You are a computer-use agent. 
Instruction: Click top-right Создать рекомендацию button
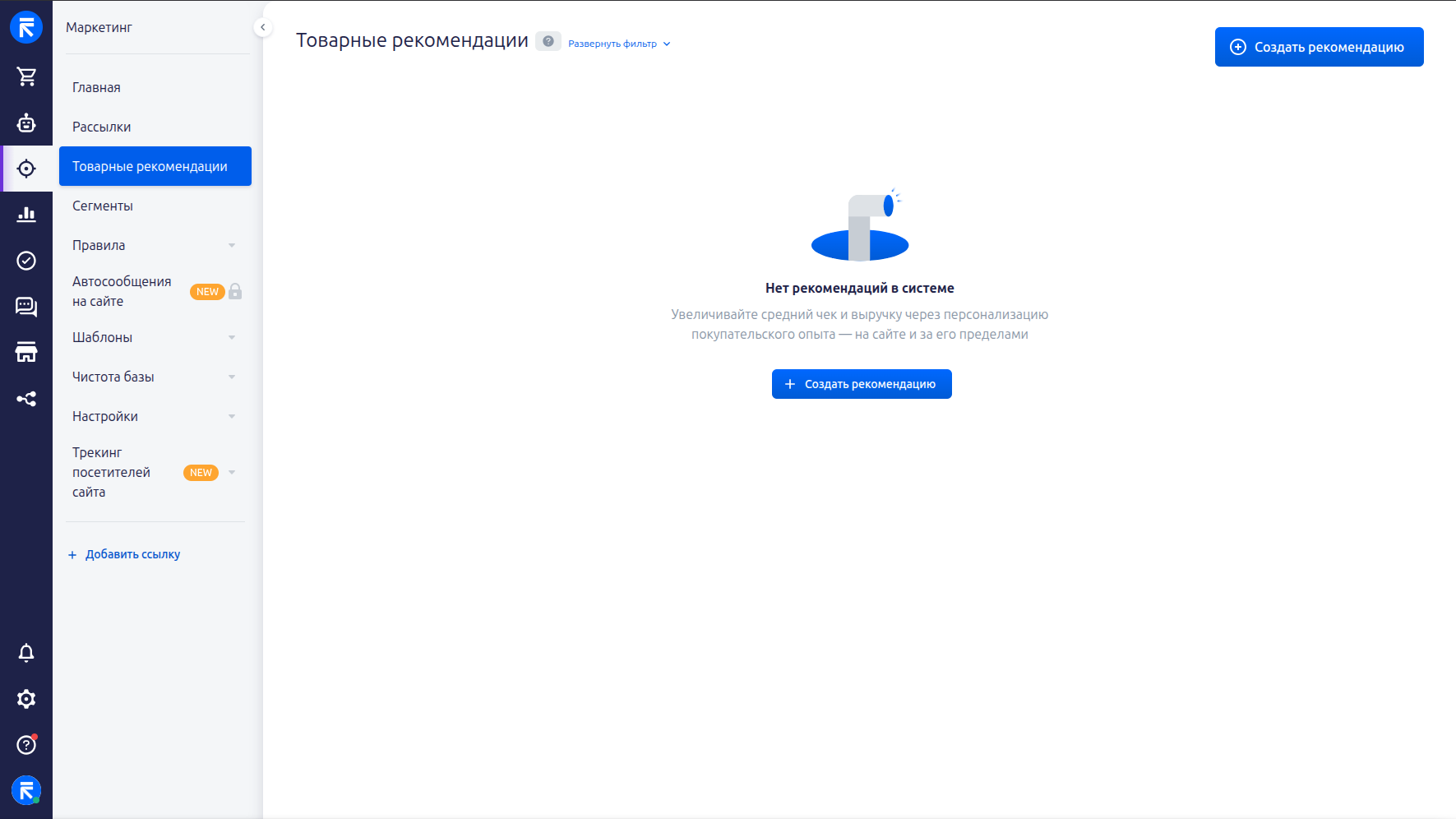1319,47
